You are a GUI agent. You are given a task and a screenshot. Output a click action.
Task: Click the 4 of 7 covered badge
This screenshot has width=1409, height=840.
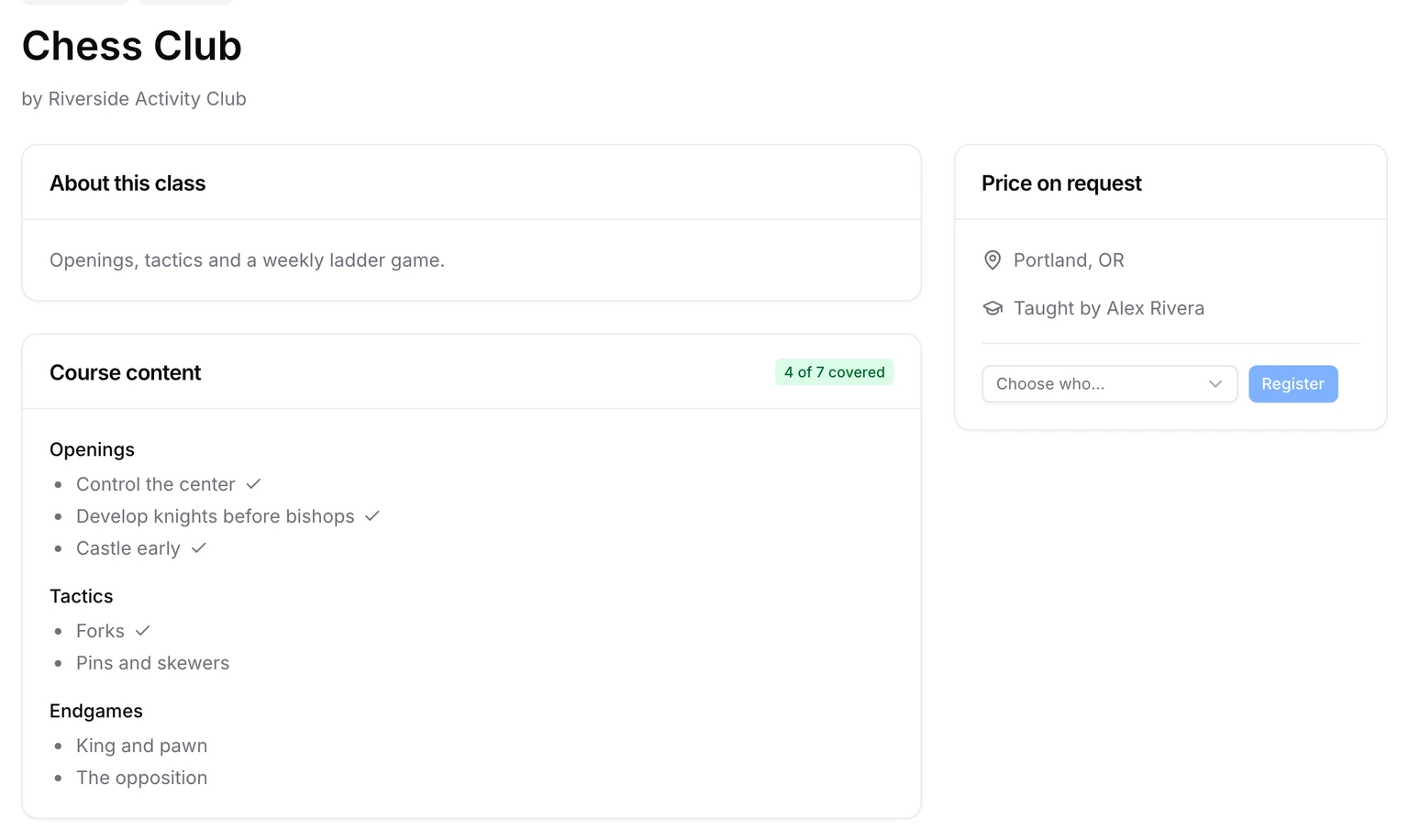click(834, 372)
